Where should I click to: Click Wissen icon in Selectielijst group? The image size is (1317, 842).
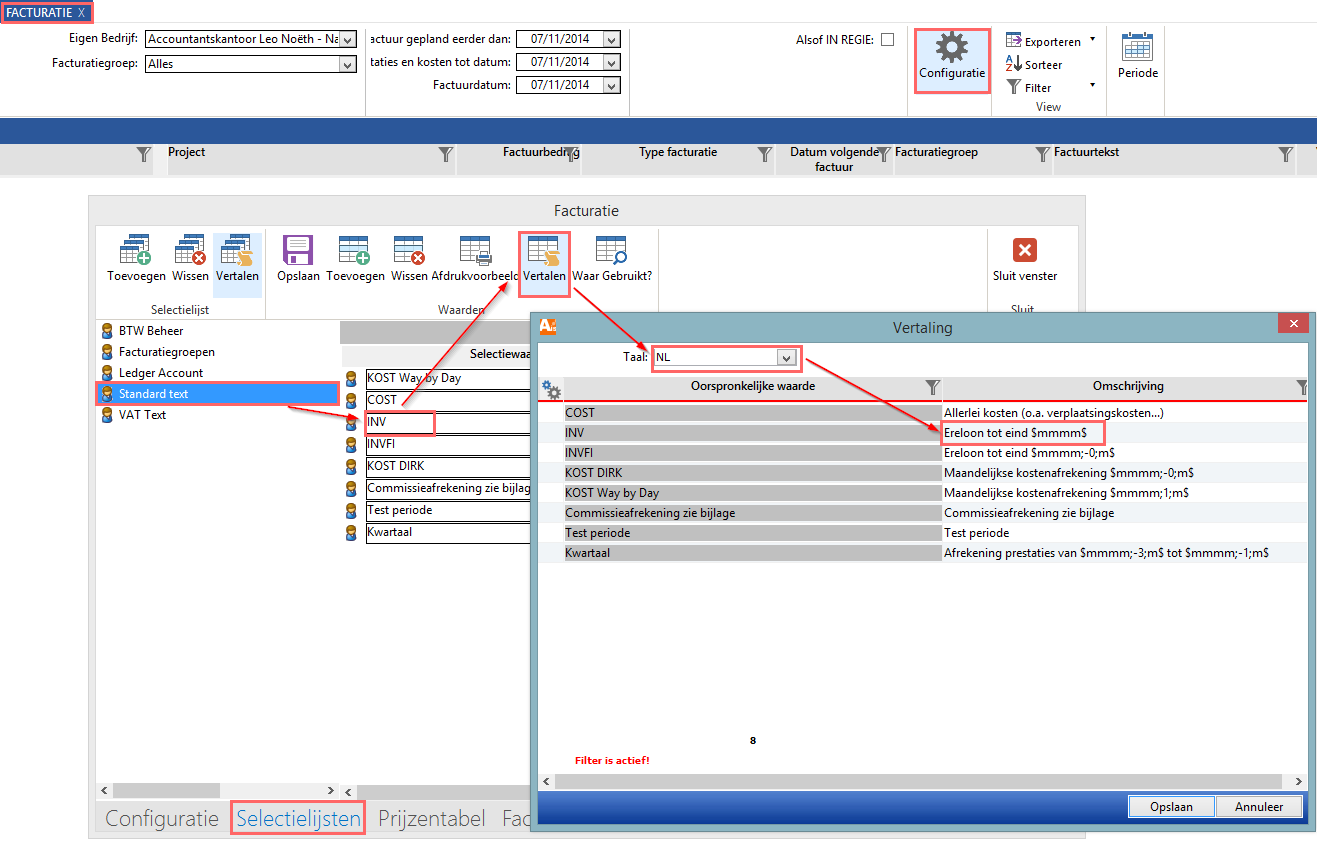190,251
